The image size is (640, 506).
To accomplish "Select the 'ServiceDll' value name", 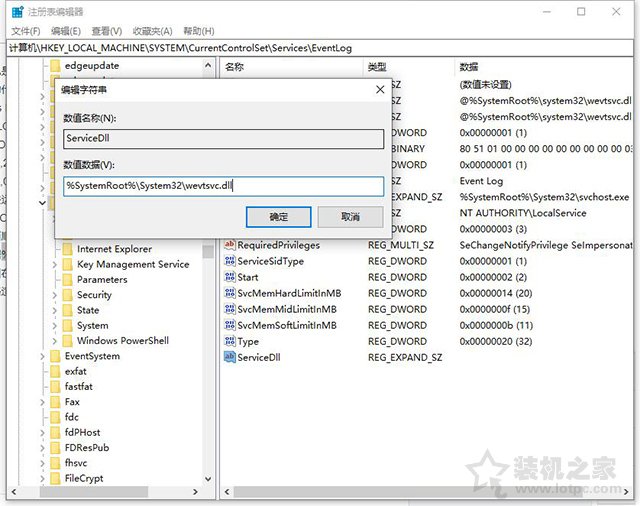I will pyautogui.click(x=259, y=357).
